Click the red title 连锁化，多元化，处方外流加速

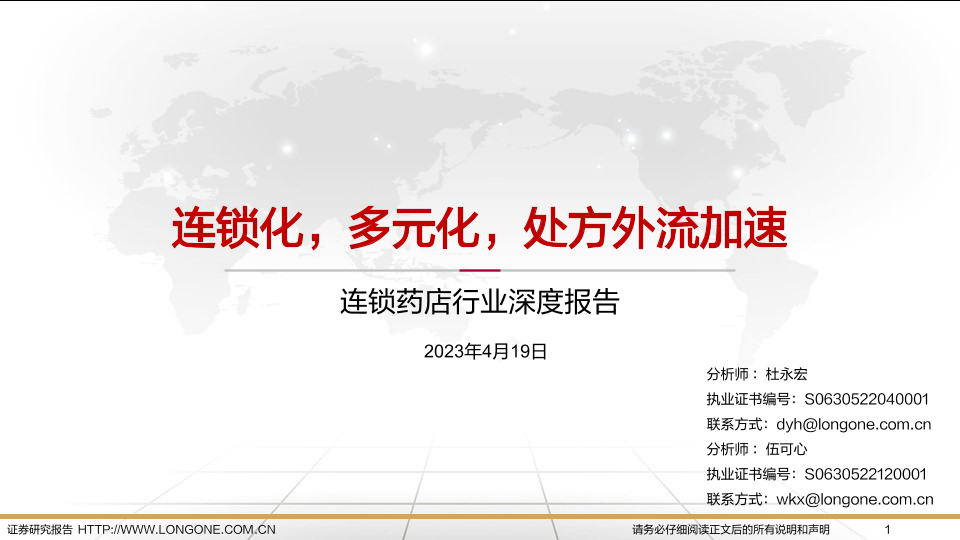tap(479, 229)
